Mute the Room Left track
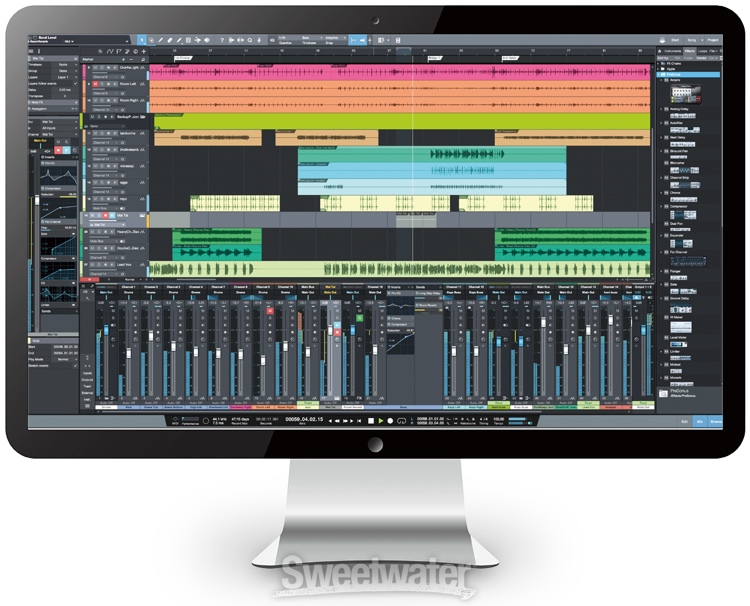Screen dimensions: 750x606 pos(97,86)
